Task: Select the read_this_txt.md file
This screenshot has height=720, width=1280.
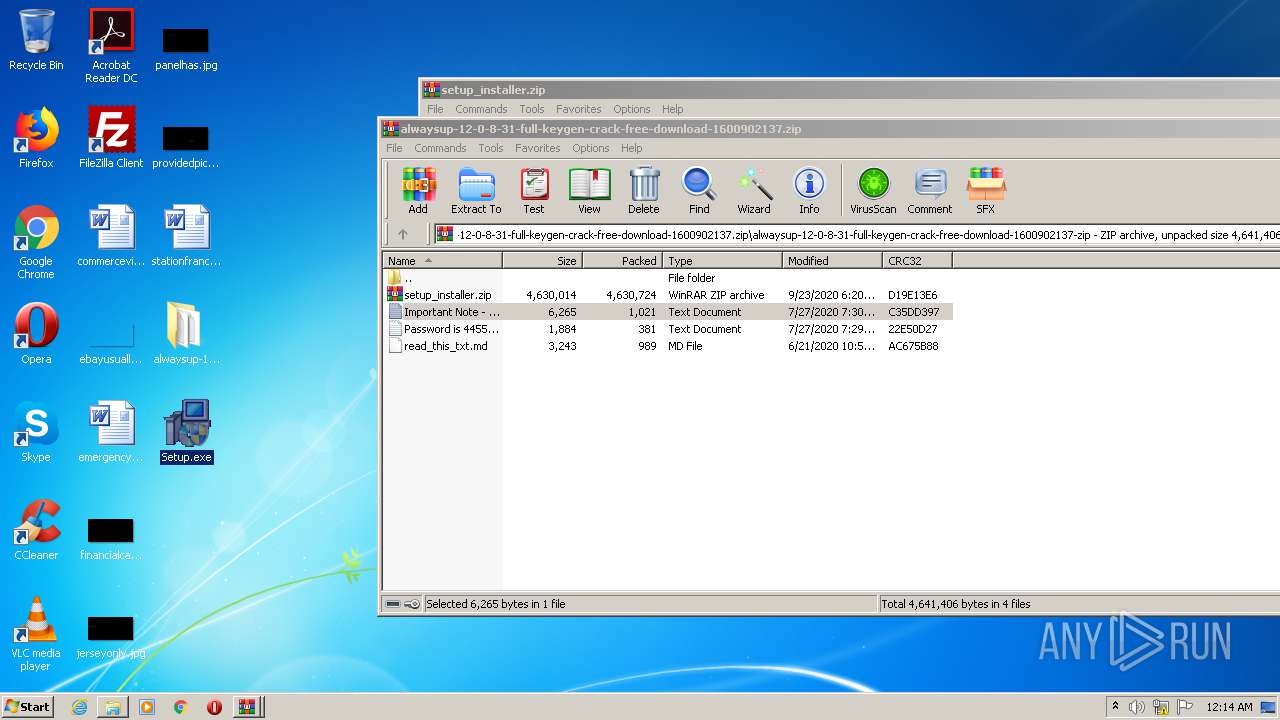Action: (445, 346)
